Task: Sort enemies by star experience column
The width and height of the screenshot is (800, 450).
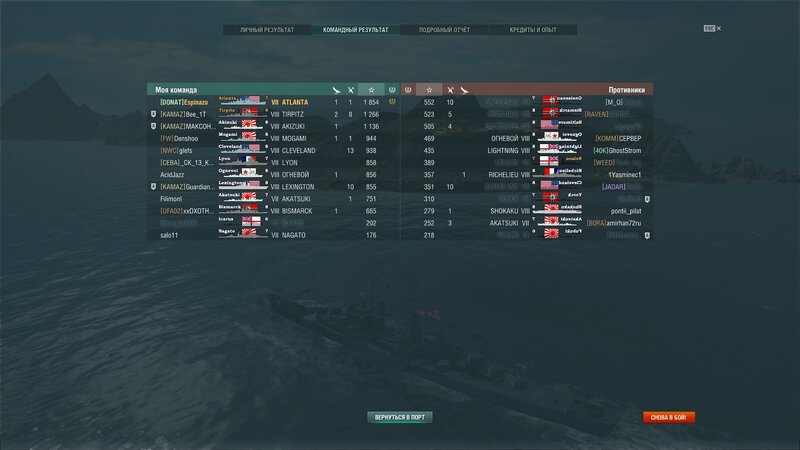Action: click(429, 90)
